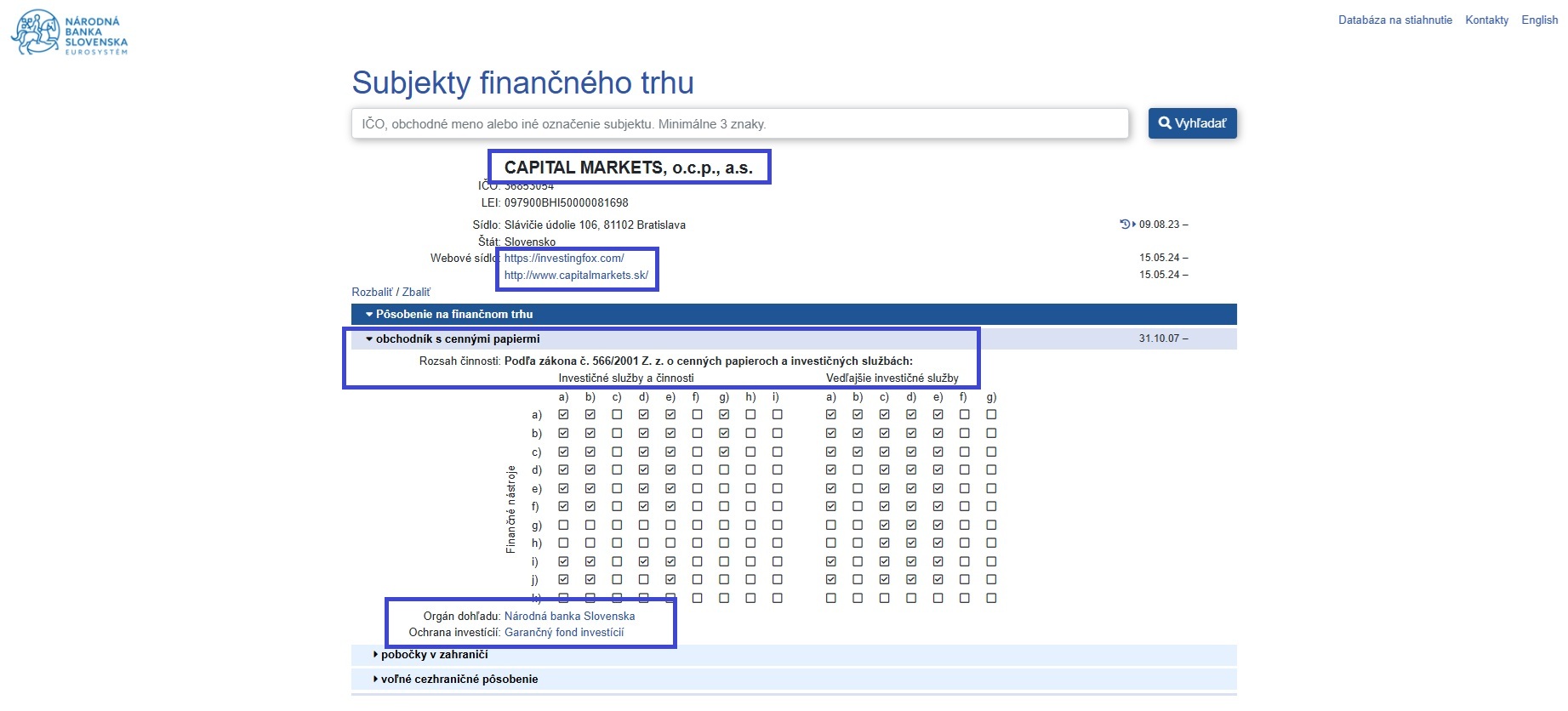1568x711 pixels.
Task: Toggle Investičné služby checkbox row b) column g)
Action: point(724,433)
